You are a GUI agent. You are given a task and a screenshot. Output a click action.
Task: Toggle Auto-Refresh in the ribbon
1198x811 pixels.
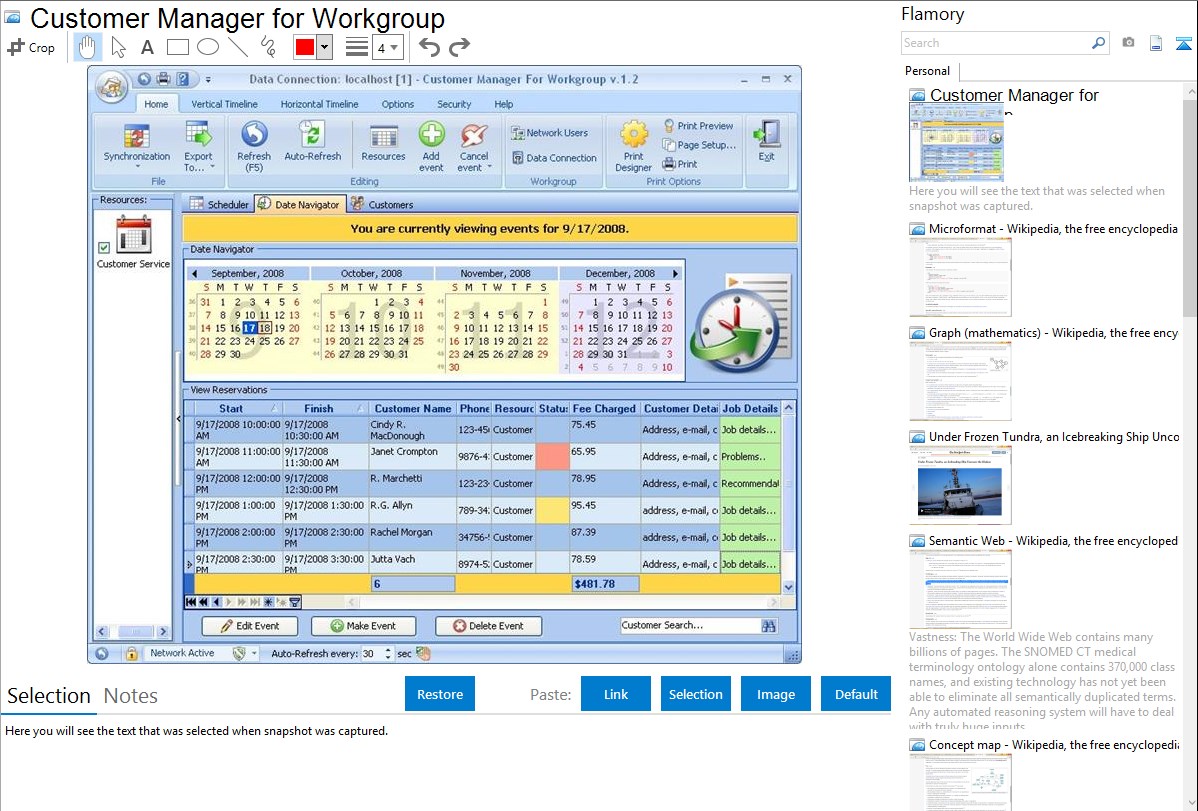(x=312, y=142)
